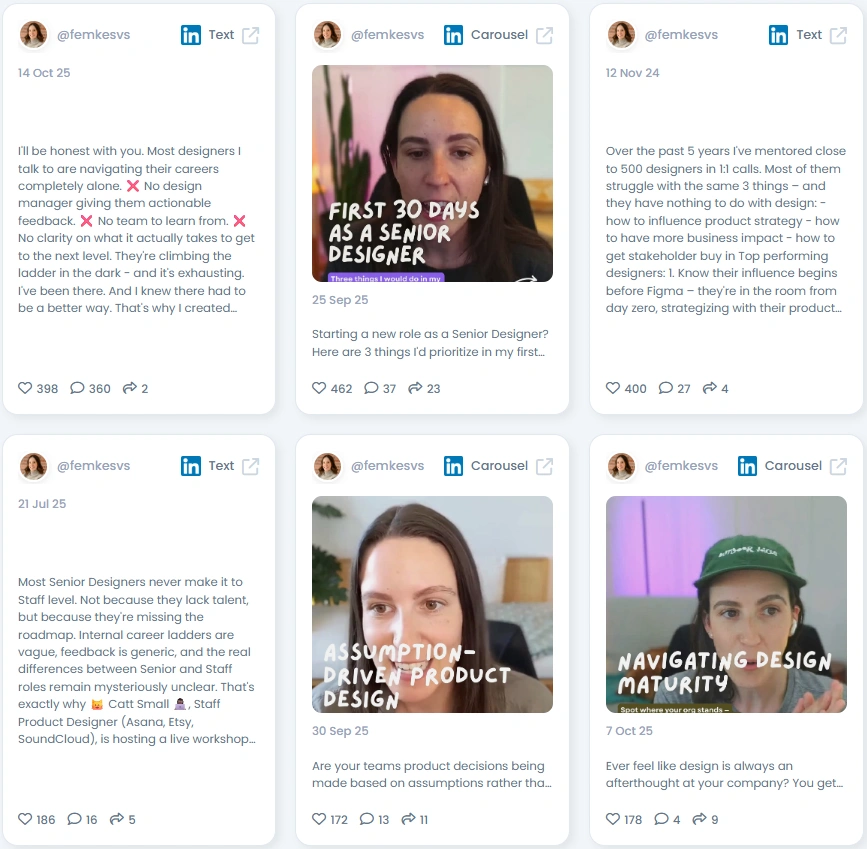
Task: Click the heart icon with 398 likes
Action: coord(25,388)
